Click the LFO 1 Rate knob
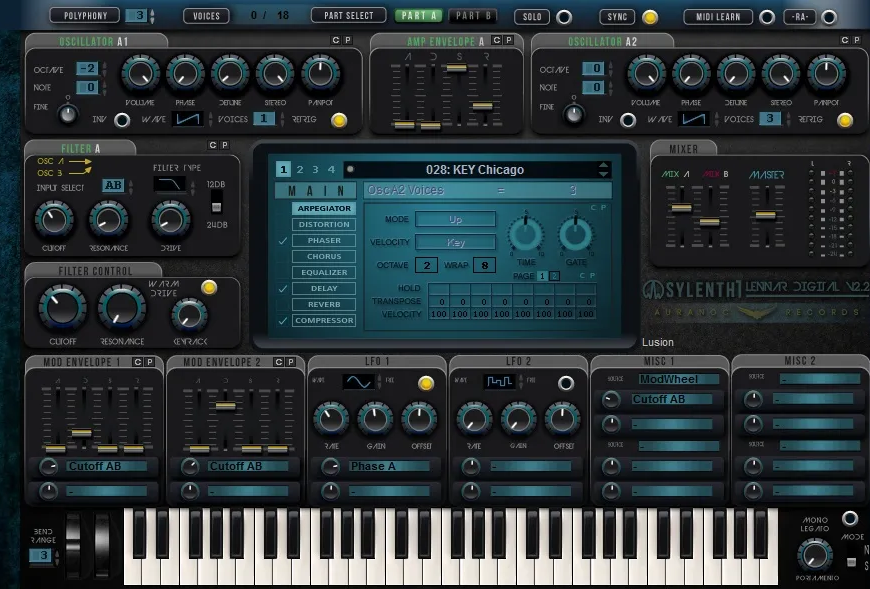 pos(331,419)
